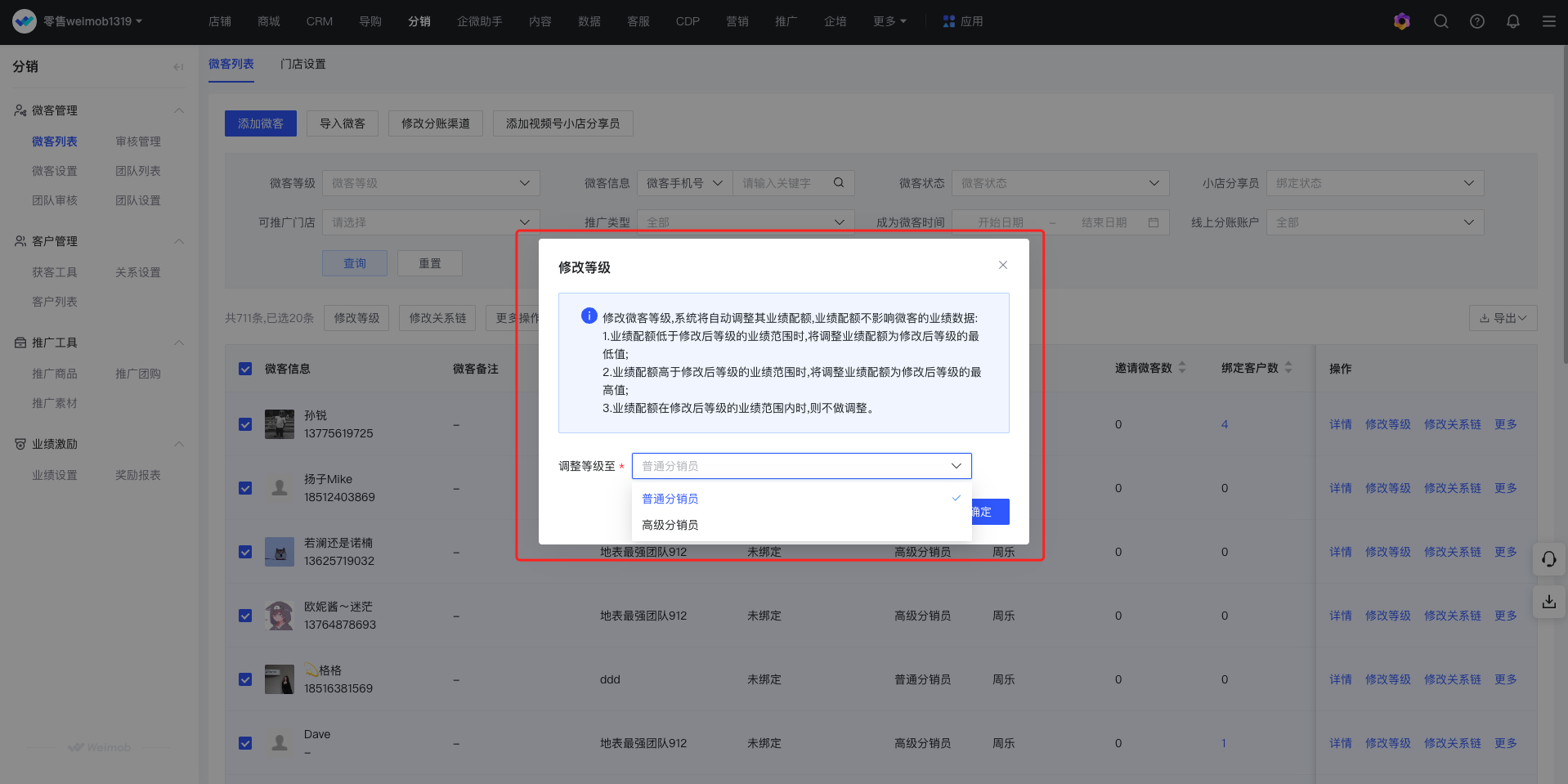Viewport: 1568px width, 784px height.
Task: Click the info icon in dialog notice
Action: [589, 316]
